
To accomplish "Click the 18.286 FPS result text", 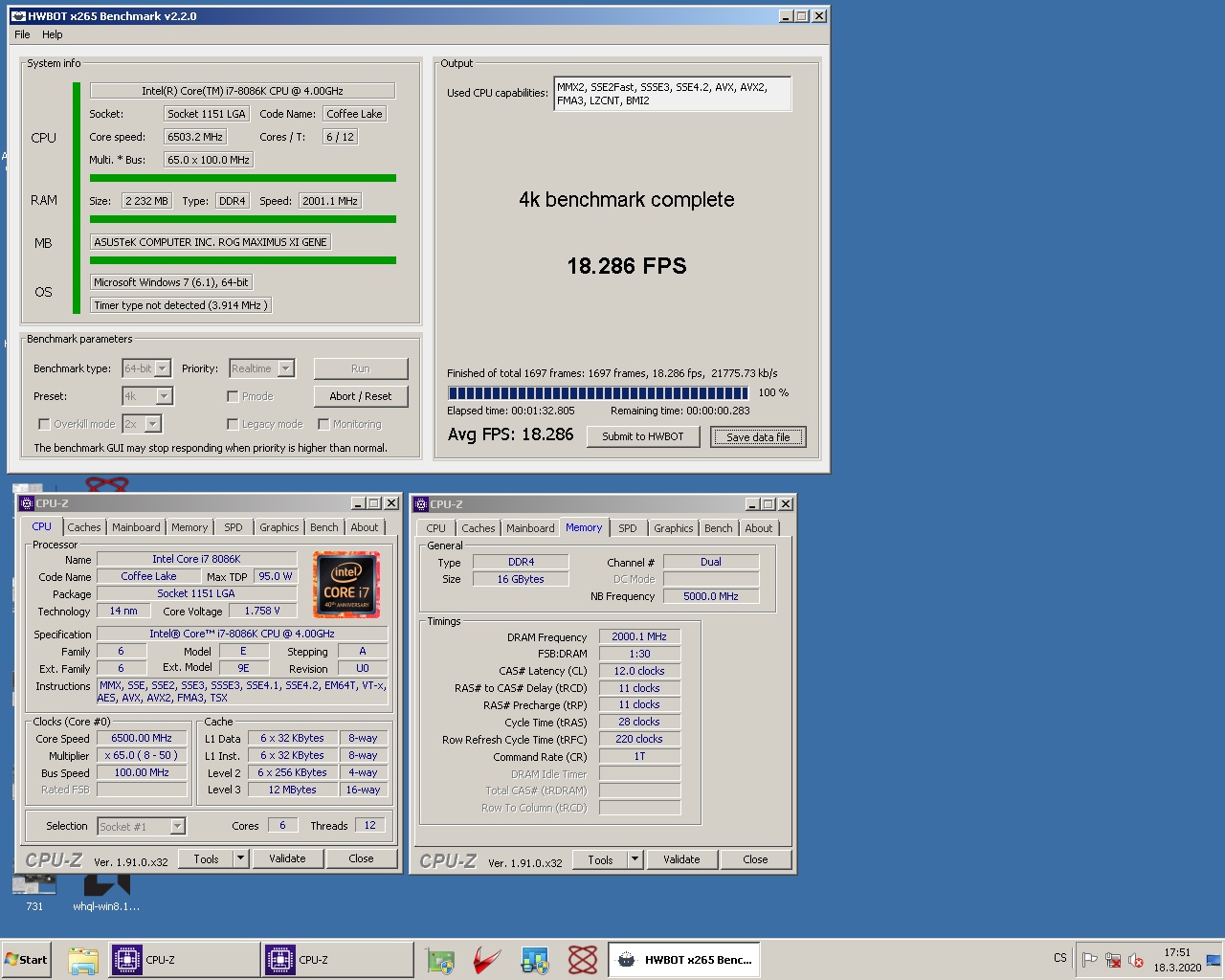I will tap(627, 266).
